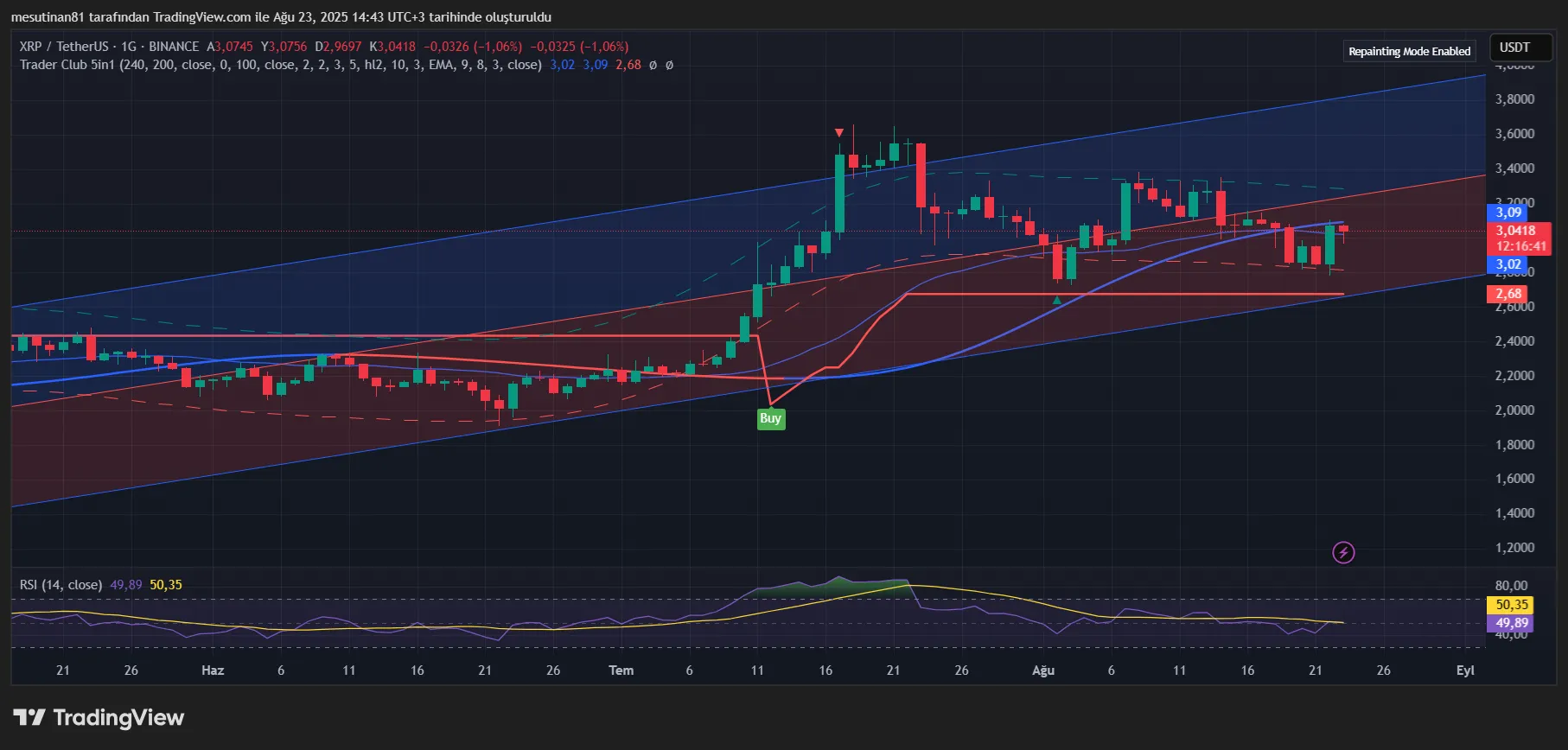Click the Haz month label on time axis
The image size is (1568, 750).
click(213, 671)
